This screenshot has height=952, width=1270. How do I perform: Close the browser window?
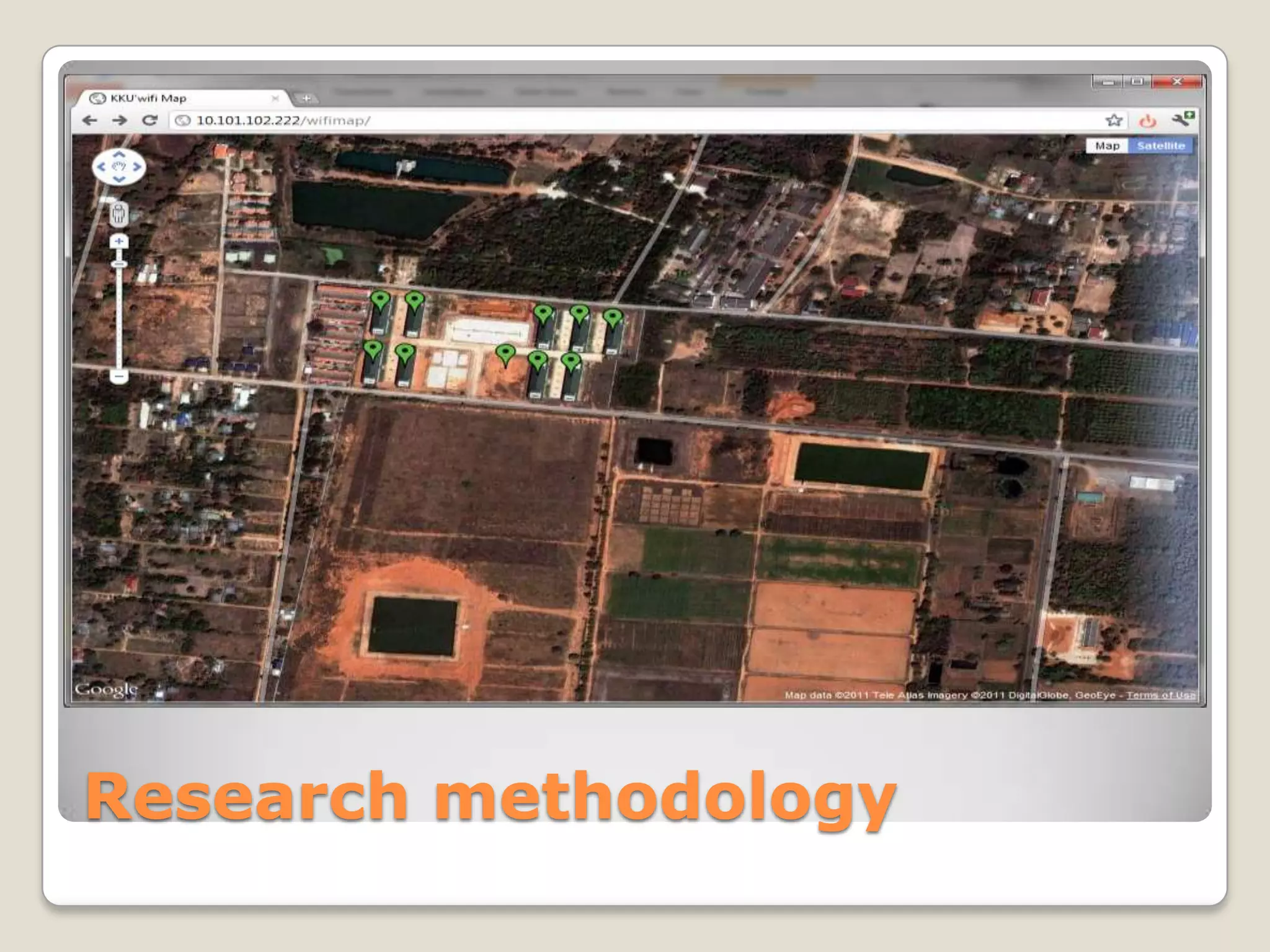[x=1177, y=82]
